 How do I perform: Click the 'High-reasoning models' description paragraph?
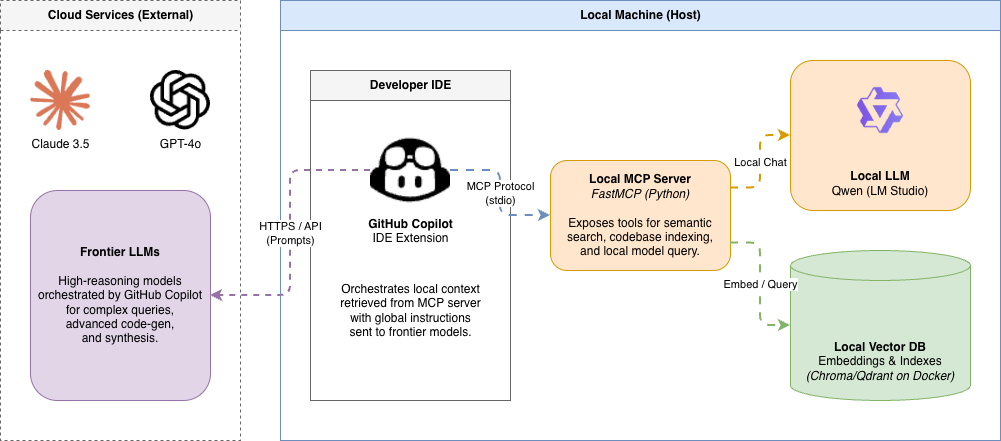tap(121, 310)
